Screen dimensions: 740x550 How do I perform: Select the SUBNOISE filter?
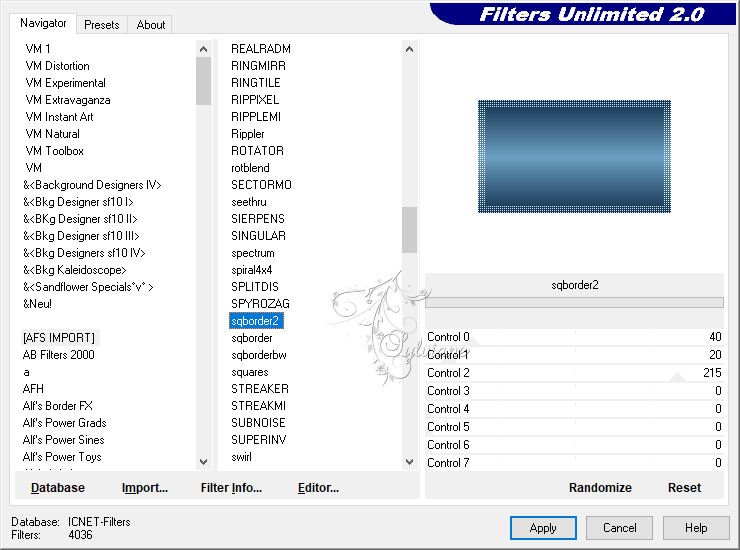click(259, 423)
